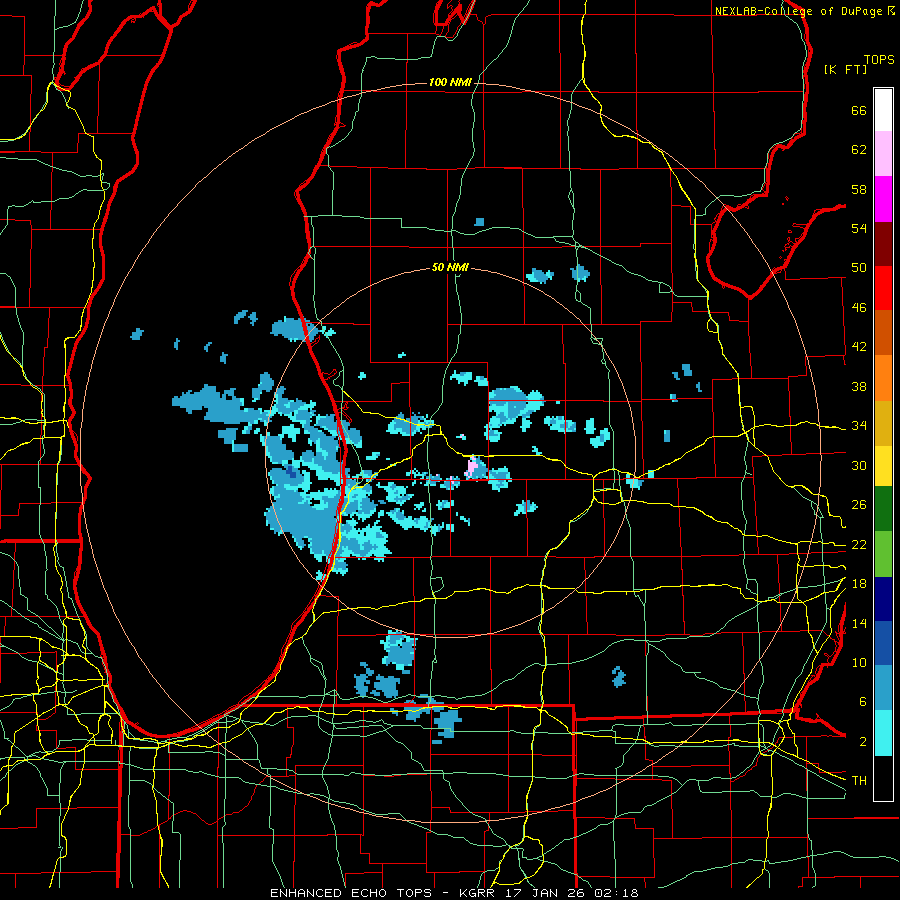
Task: Click the 'ENHANCED ECHO TOPS' caption text
Action: 351,893
